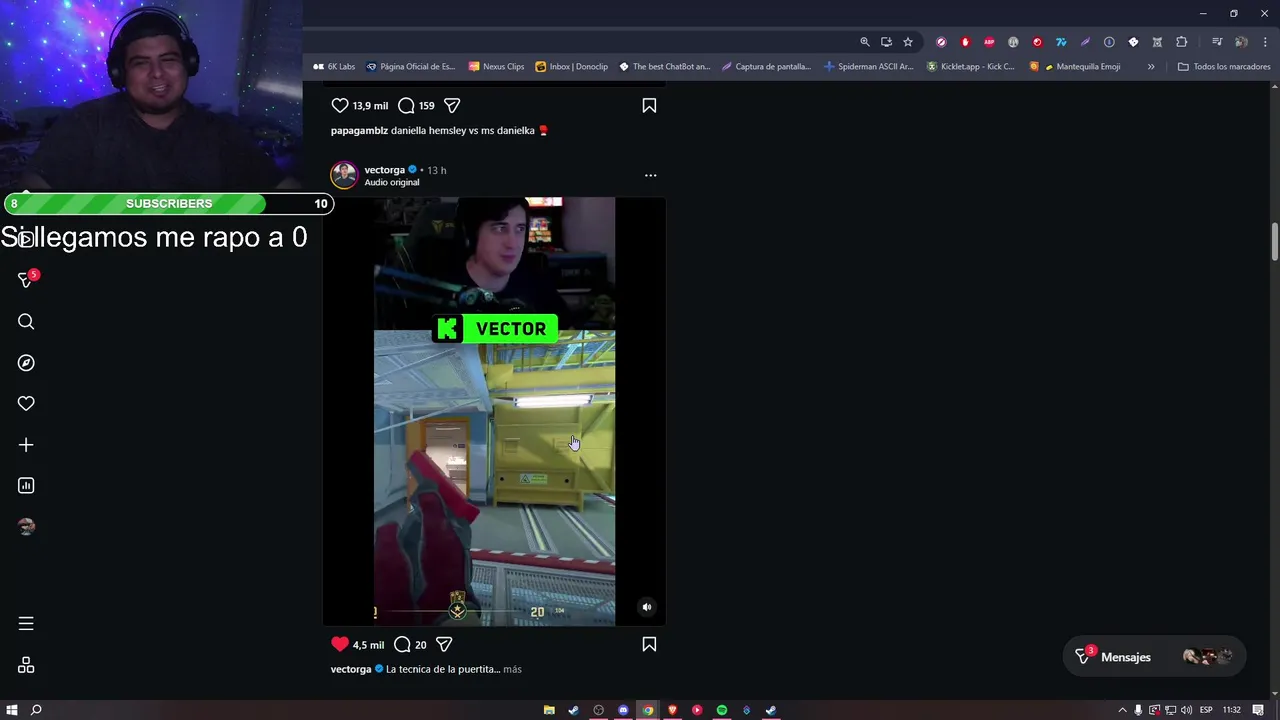
Task: Expand the hidden bookmarks chevron
Action: tap(1151, 66)
